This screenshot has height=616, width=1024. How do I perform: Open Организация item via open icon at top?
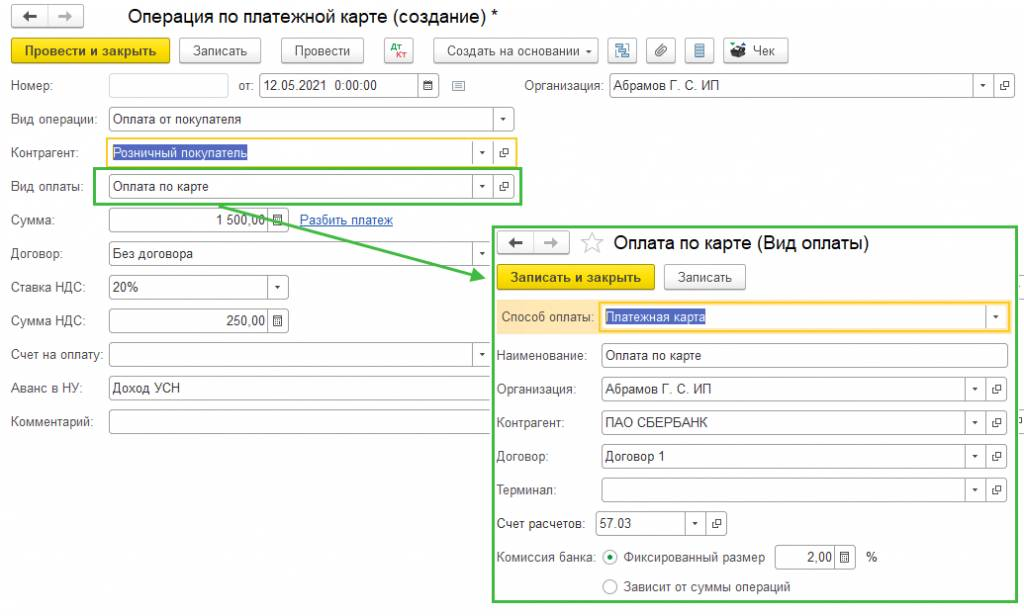click(x=1004, y=86)
